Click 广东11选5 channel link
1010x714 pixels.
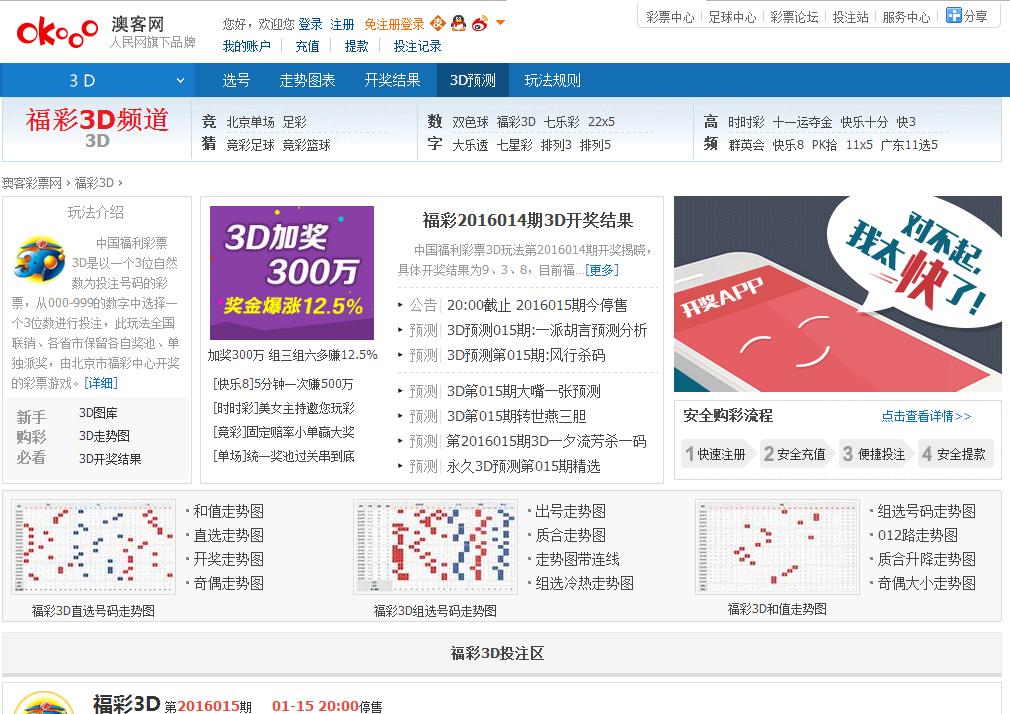coord(909,145)
